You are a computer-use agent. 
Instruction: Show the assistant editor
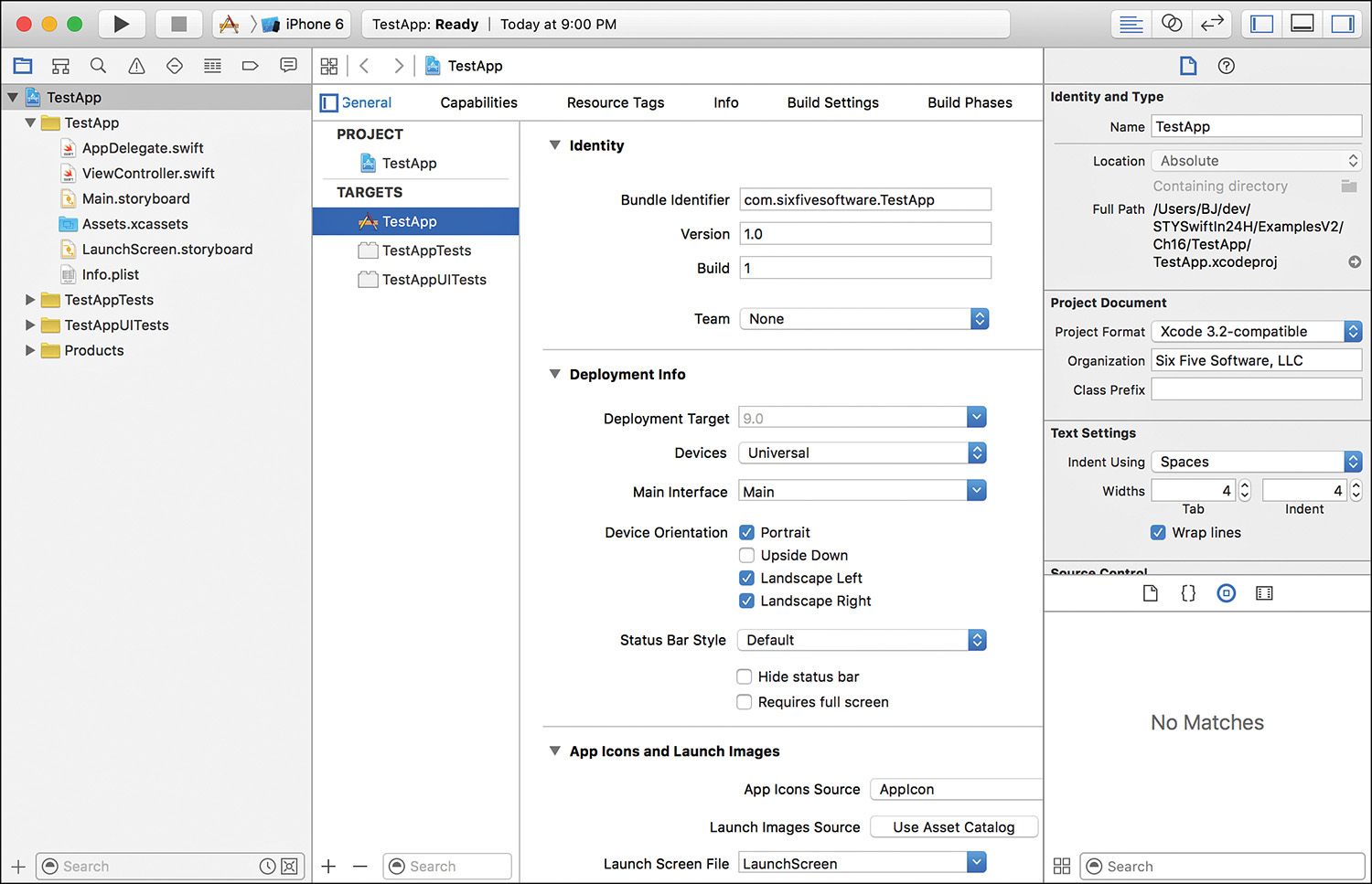tap(1172, 24)
